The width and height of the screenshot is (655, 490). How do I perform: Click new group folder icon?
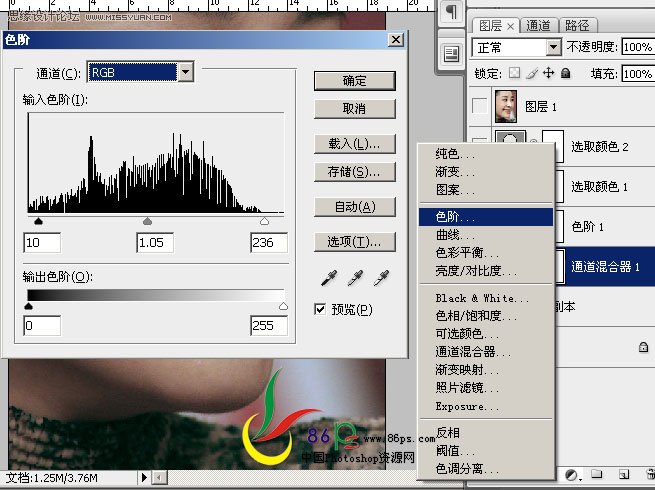pos(597,474)
